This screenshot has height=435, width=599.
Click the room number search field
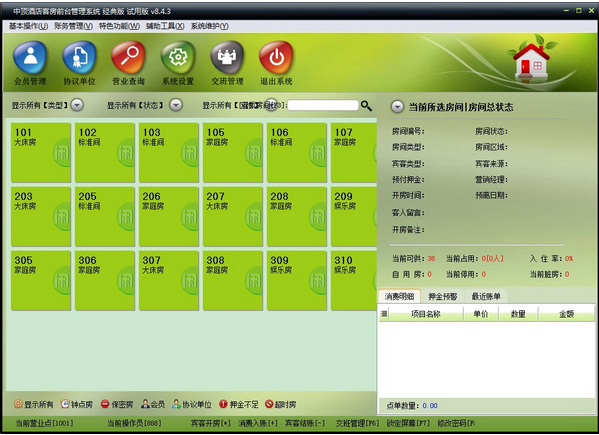[x=323, y=105]
